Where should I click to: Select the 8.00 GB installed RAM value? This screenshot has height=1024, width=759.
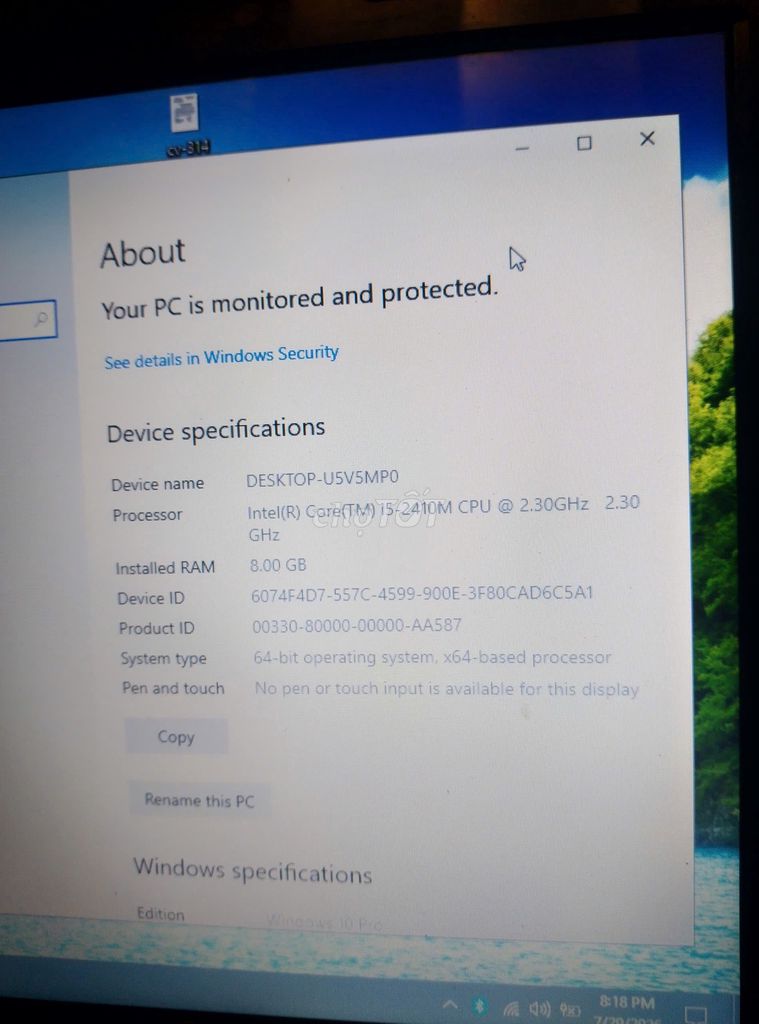click(x=278, y=565)
